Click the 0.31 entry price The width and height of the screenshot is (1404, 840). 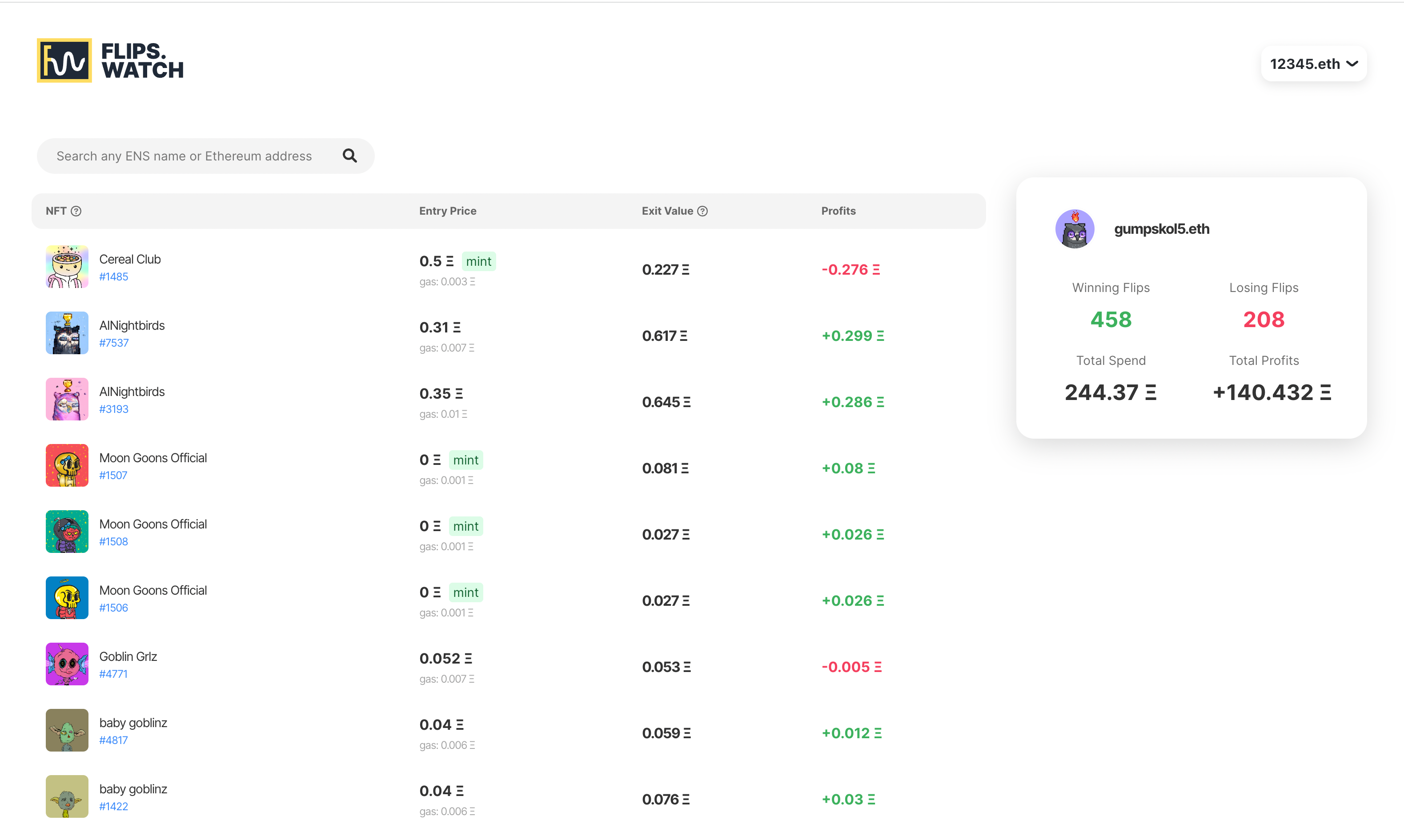pos(440,328)
